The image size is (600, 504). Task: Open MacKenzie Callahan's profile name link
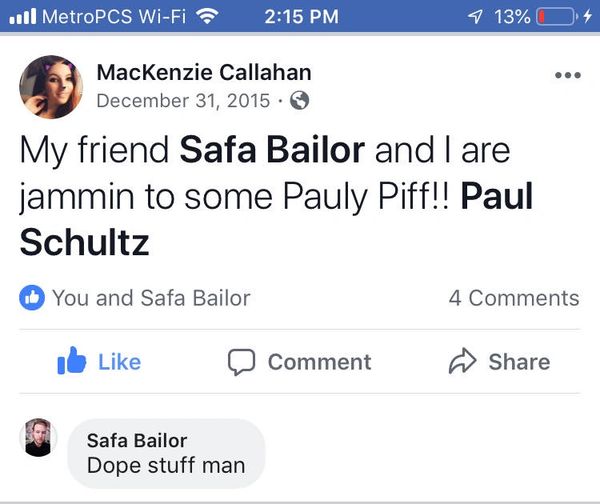coord(203,72)
